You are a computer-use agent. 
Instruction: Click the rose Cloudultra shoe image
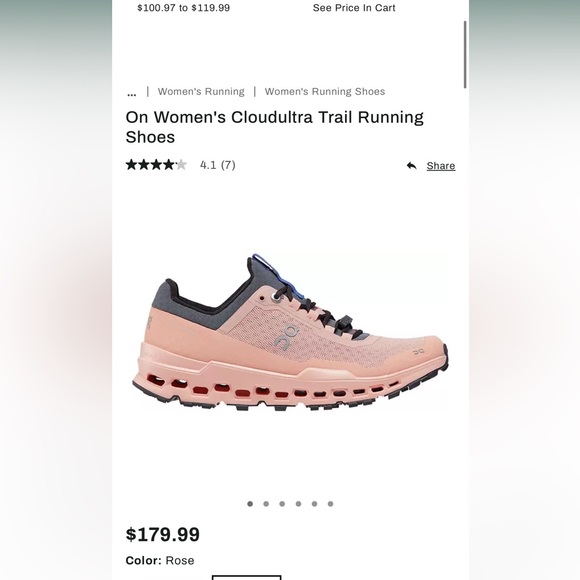click(290, 333)
